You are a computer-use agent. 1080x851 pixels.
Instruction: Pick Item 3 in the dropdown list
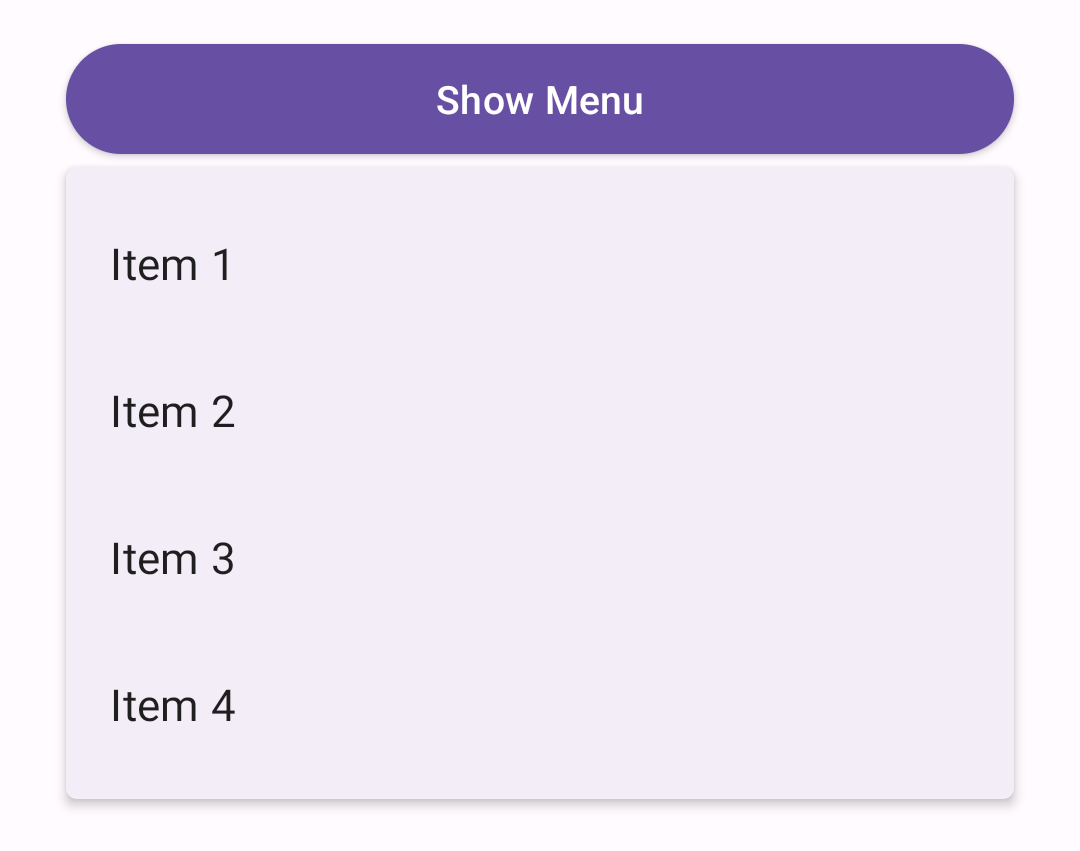point(172,559)
